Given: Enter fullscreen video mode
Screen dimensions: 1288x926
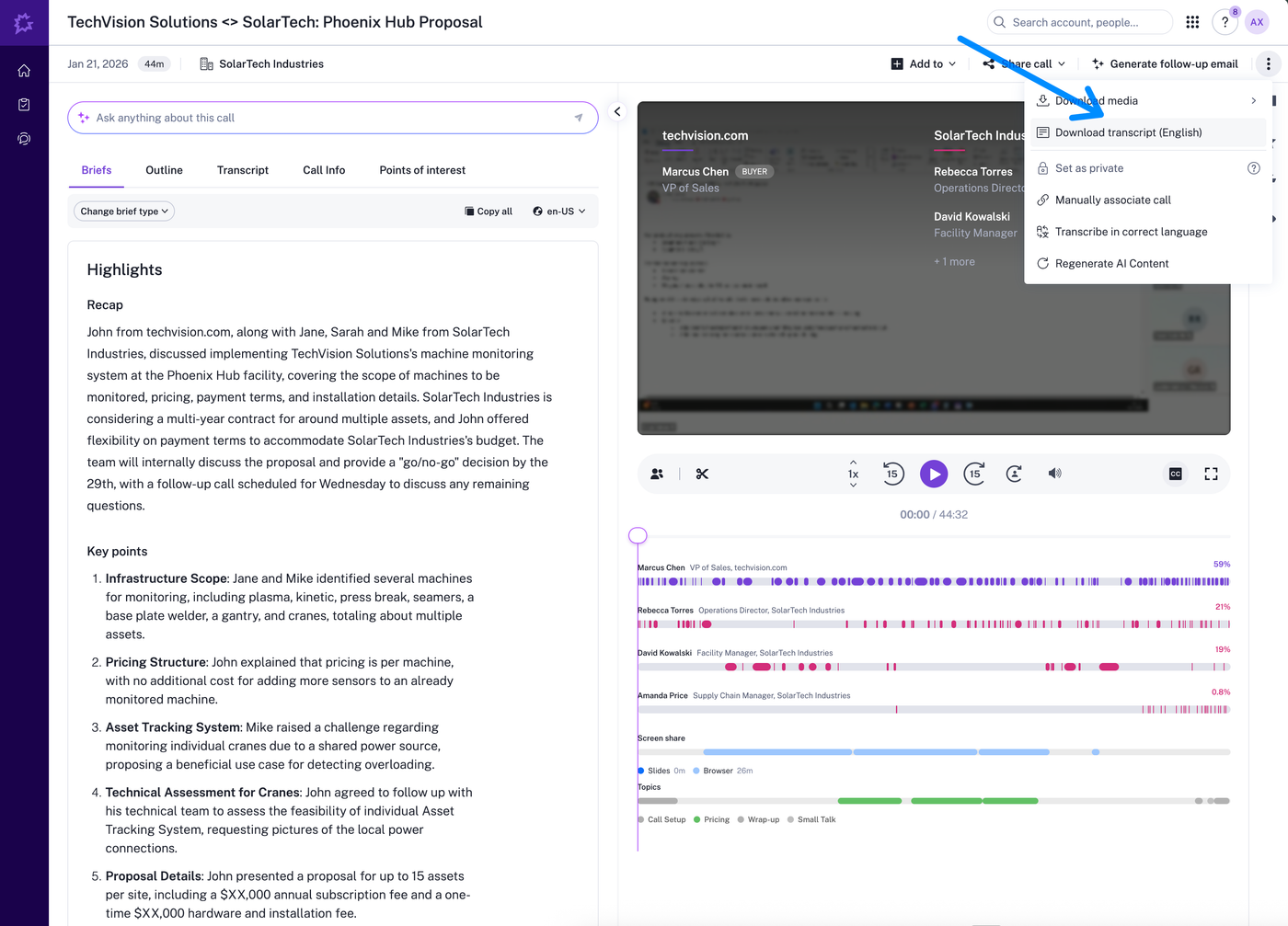Looking at the screenshot, I should tap(1211, 474).
